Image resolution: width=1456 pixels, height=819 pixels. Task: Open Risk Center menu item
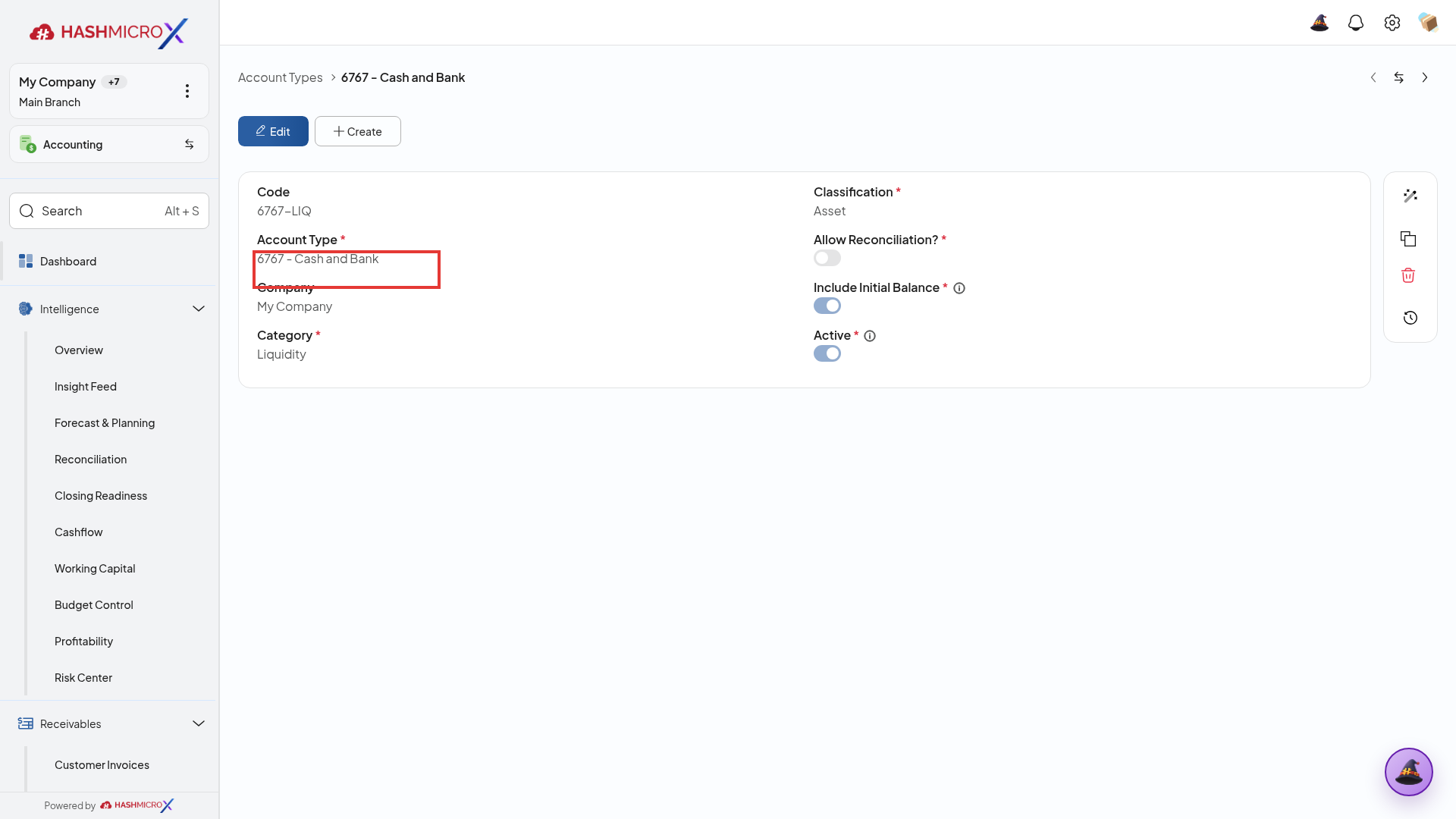click(x=83, y=677)
